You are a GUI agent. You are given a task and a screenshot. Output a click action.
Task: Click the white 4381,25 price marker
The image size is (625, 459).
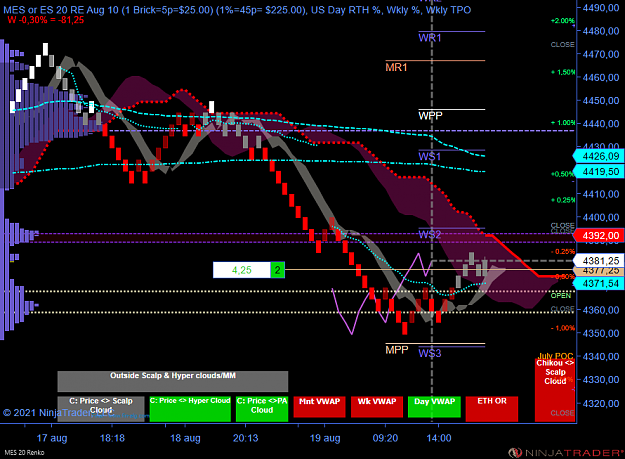[x=599, y=261]
